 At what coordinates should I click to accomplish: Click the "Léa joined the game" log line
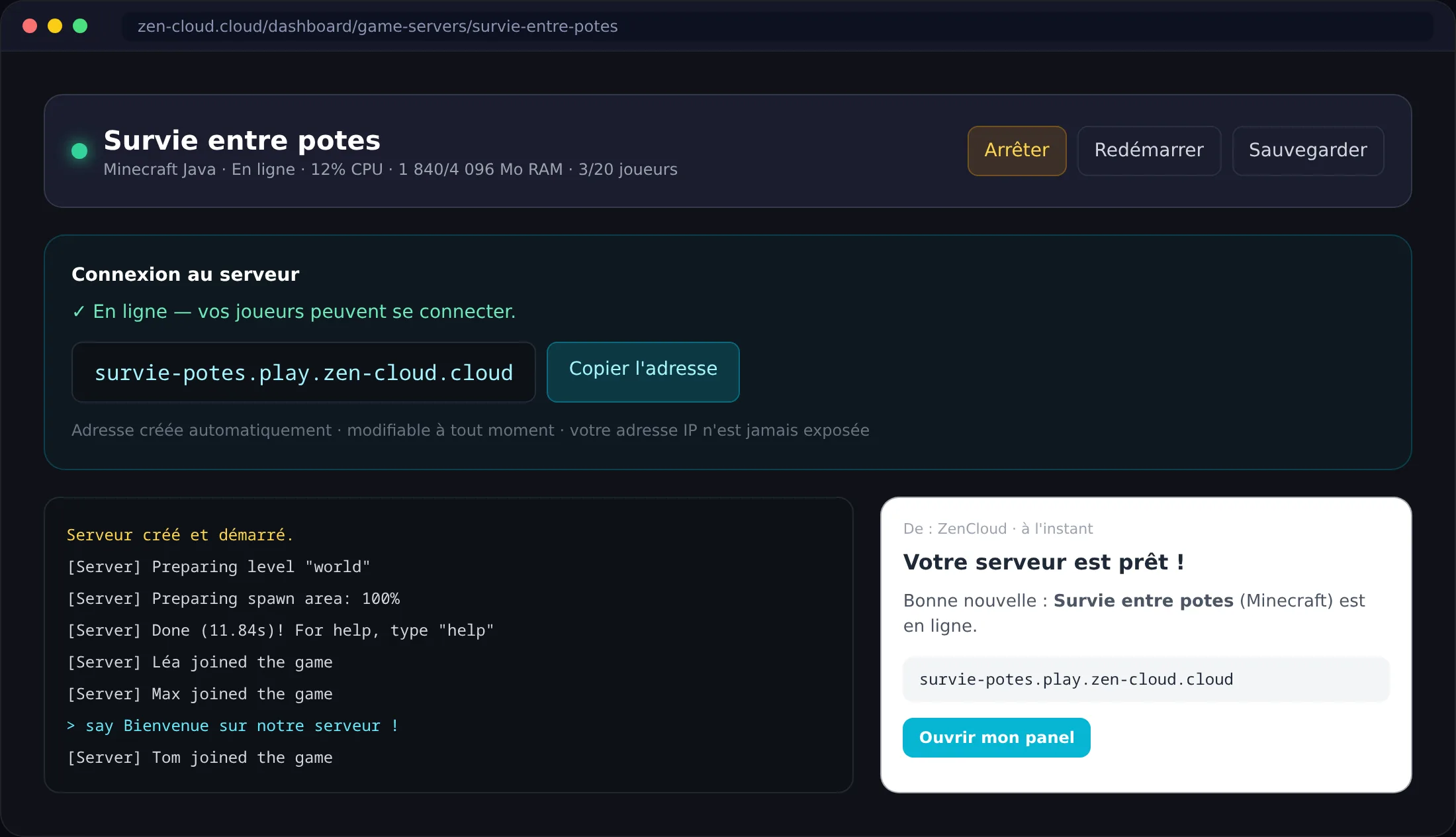(x=199, y=662)
